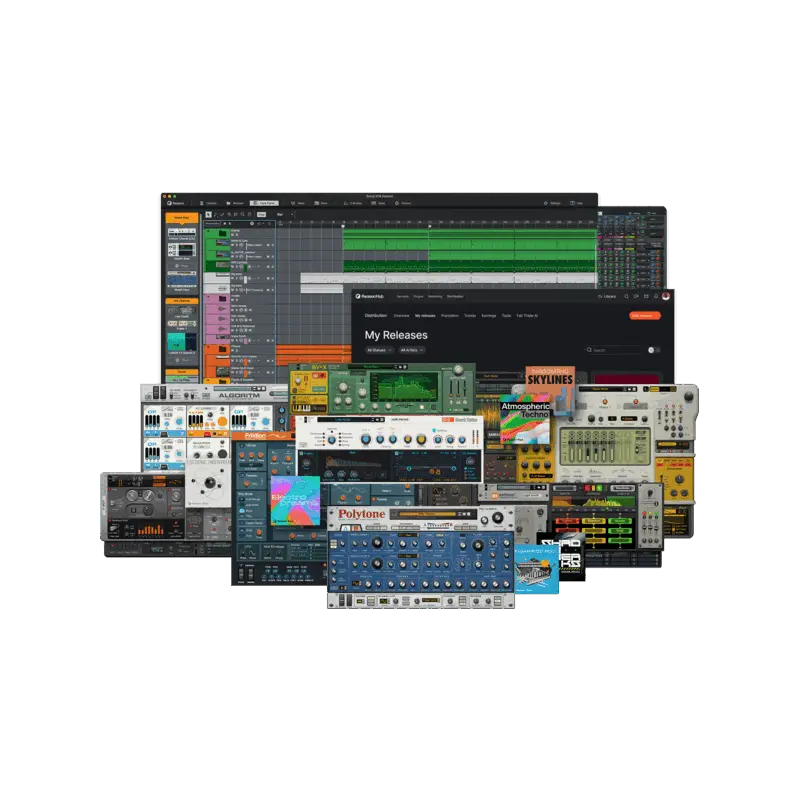Click the orbit XY pad on gray device
Image resolution: width=800 pixels, height=800 pixels.
coord(209,483)
